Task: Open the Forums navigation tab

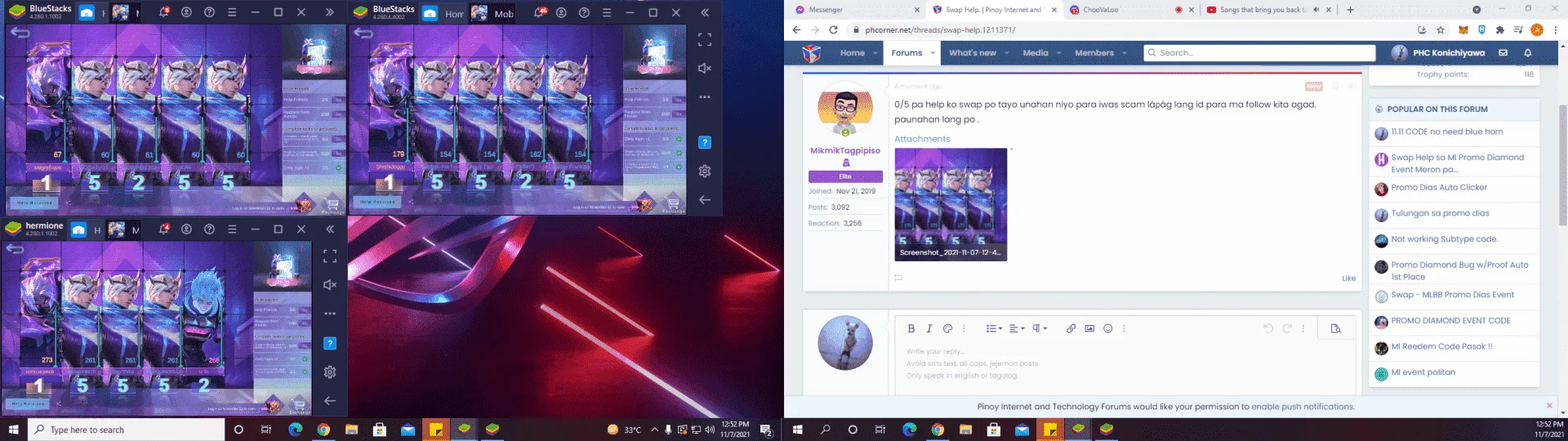Action: click(x=906, y=53)
